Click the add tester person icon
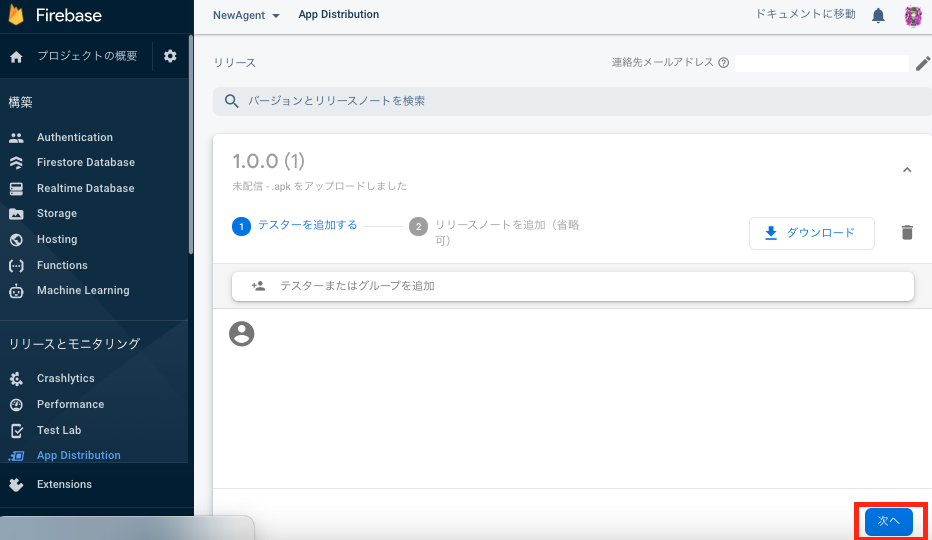The width and height of the screenshot is (932, 540). pyautogui.click(x=258, y=286)
